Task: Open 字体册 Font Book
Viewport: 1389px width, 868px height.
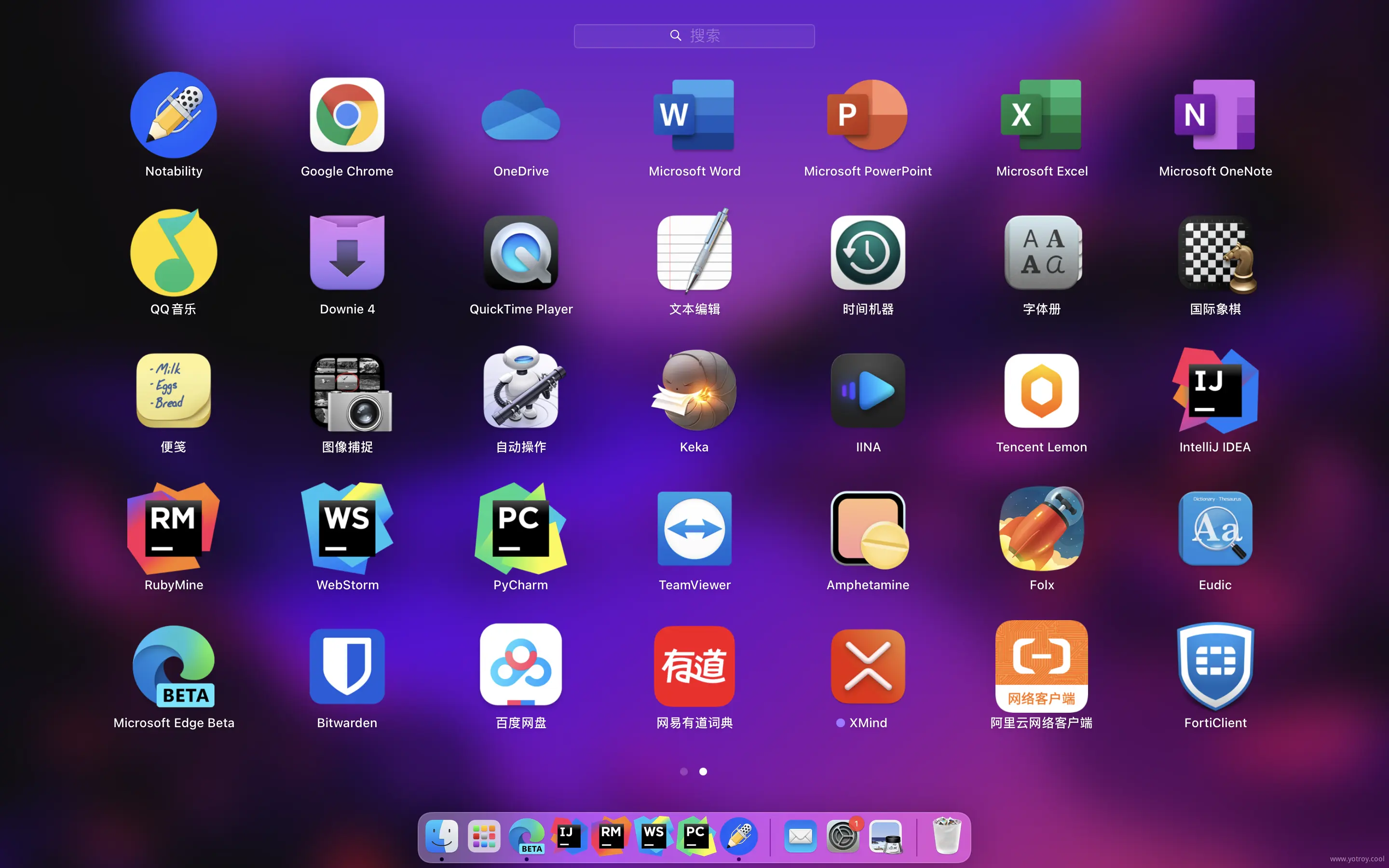Action: [1042, 253]
